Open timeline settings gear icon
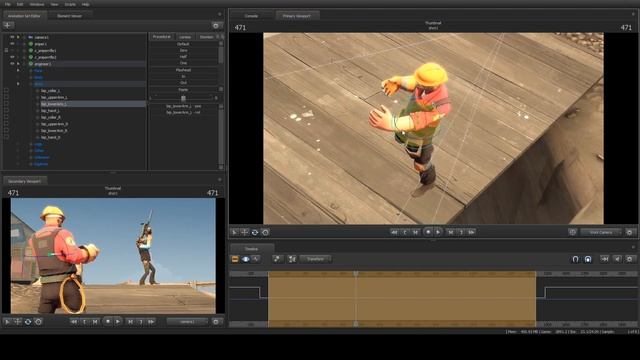The width and height of the screenshot is (640, 360). [630, 259]
